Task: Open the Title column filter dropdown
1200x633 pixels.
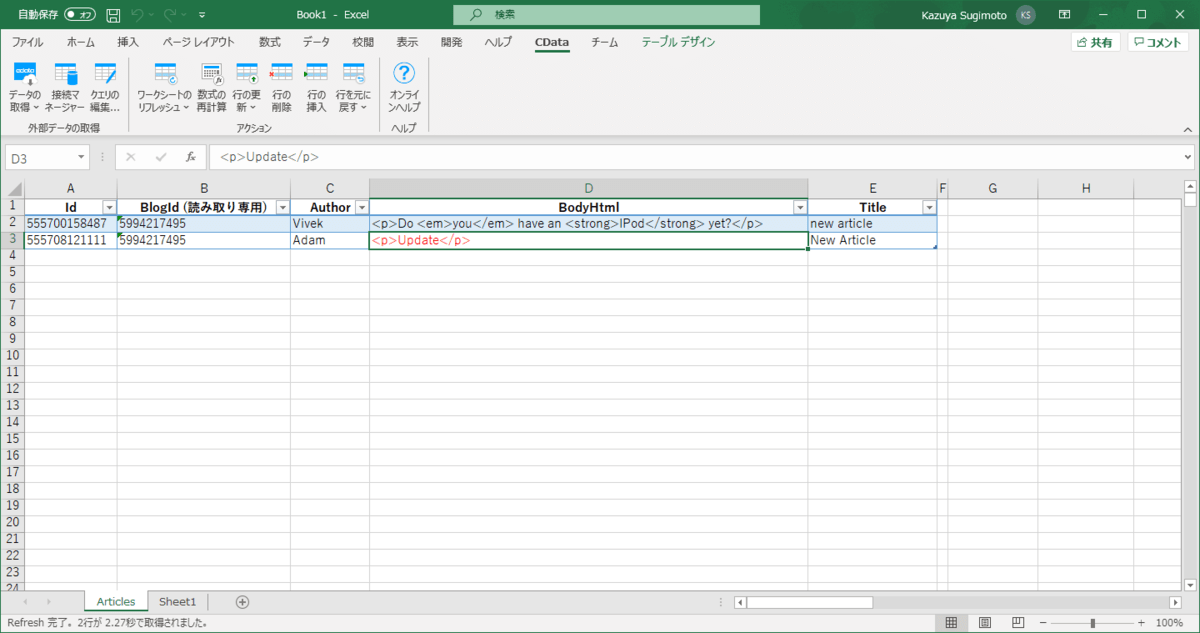Action: 929,207
